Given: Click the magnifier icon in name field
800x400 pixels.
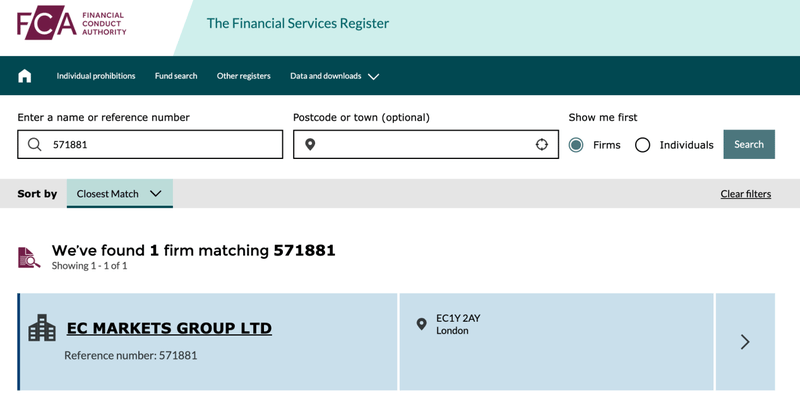Looking at the screenshot, I should 35,144.
